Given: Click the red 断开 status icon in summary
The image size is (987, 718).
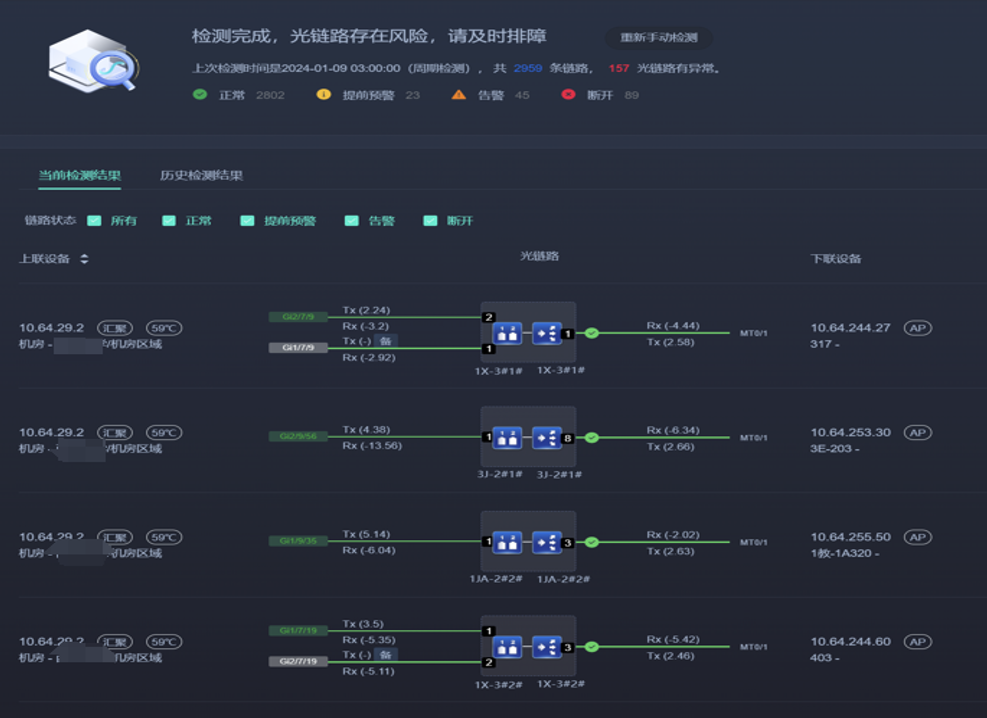Looking at the screenshot, I should pos(569,95).
